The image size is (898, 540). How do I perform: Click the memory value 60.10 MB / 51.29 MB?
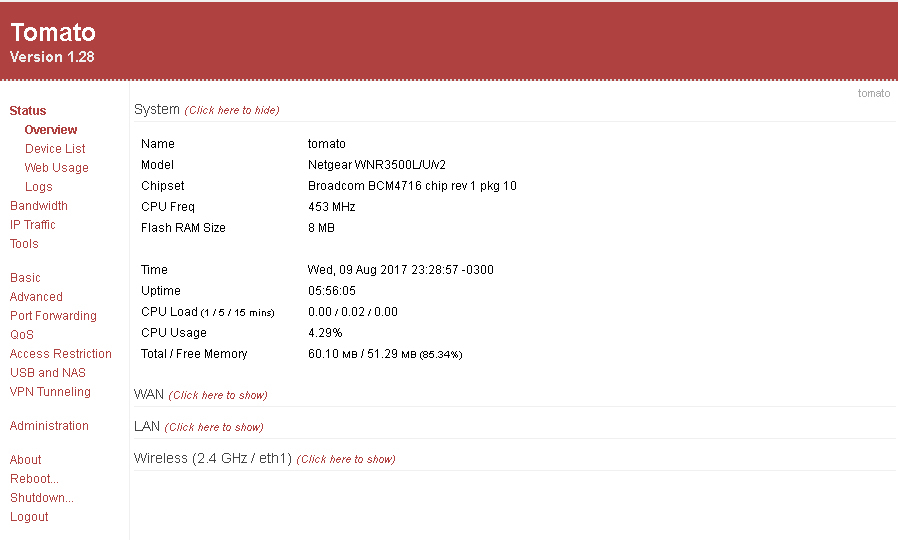point(385,354)
